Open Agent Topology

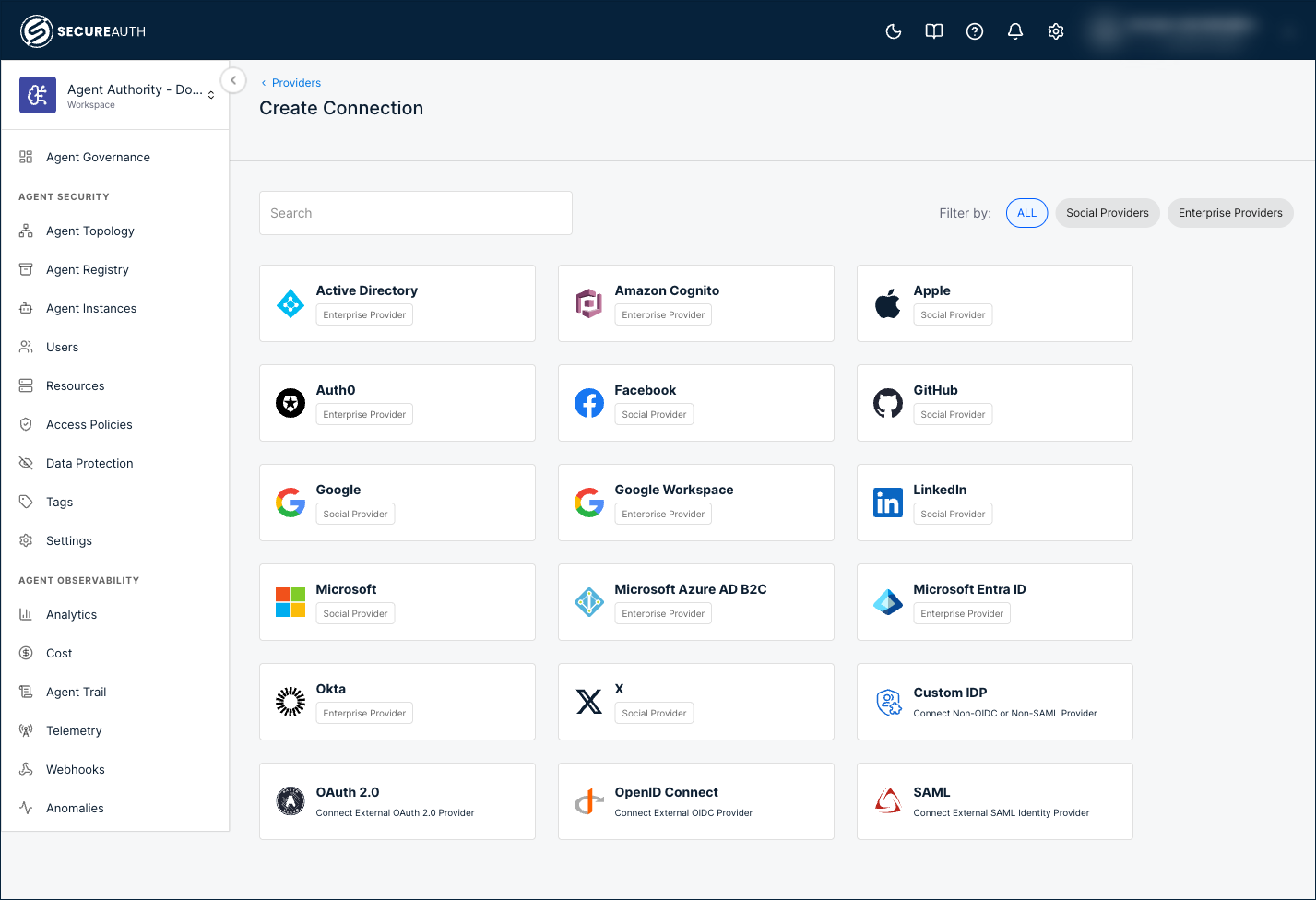pos(90,231)
